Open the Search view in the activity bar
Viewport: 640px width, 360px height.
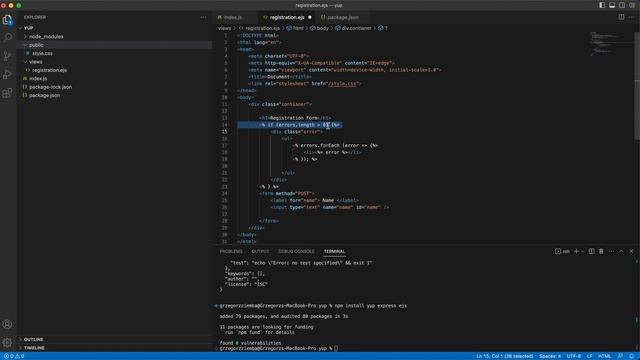(x=7, y=38)
